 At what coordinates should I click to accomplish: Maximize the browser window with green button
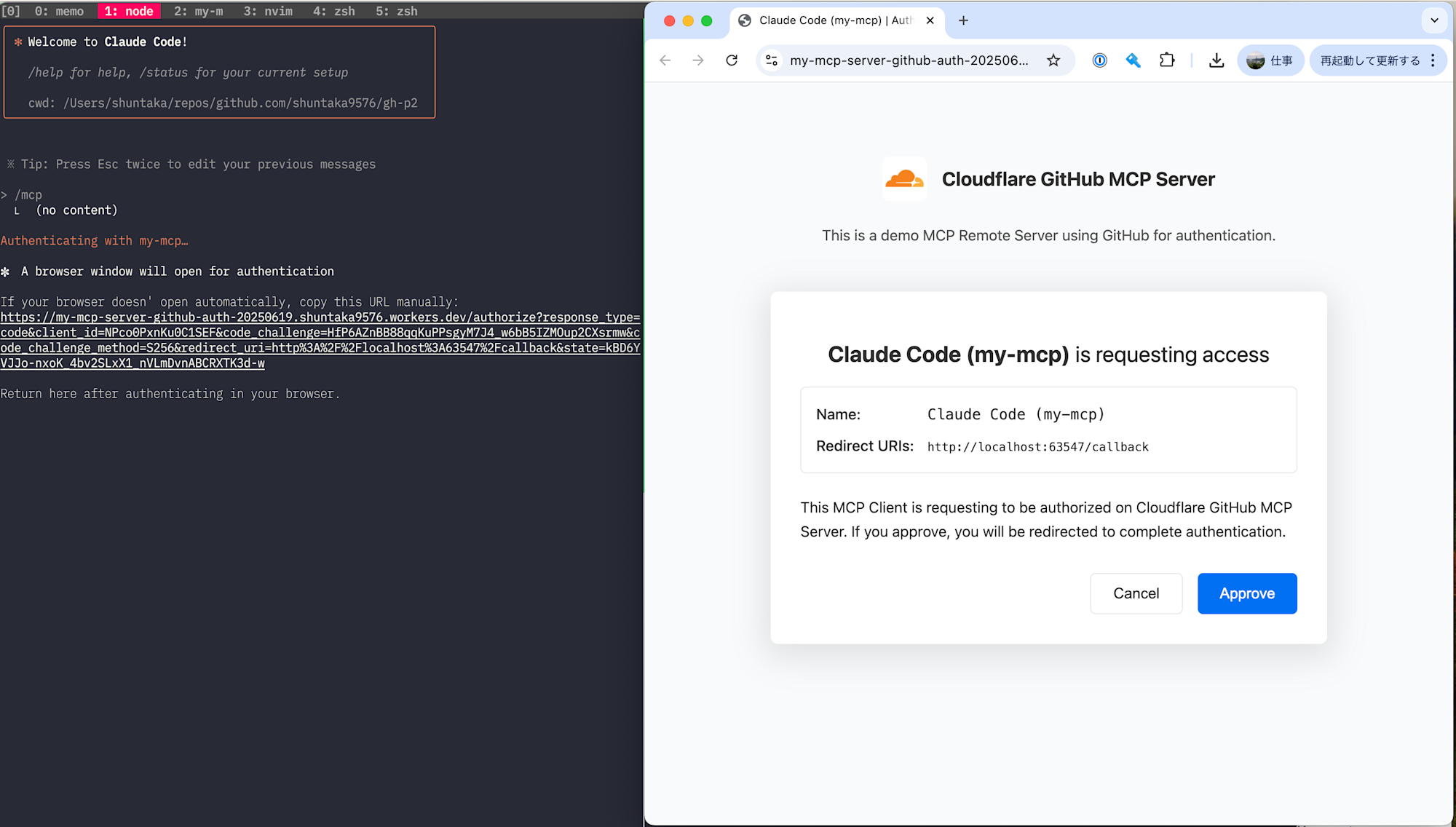click(706, 20)
